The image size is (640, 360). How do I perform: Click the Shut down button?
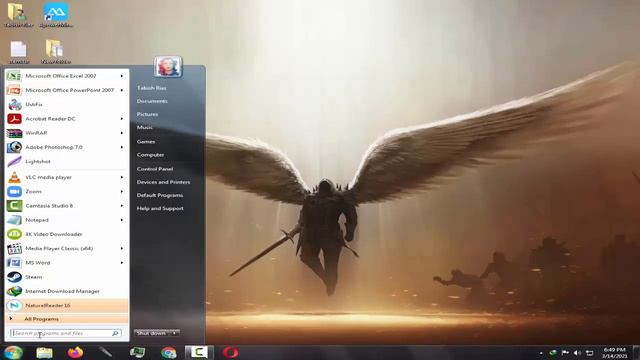[x=151, y=333]
